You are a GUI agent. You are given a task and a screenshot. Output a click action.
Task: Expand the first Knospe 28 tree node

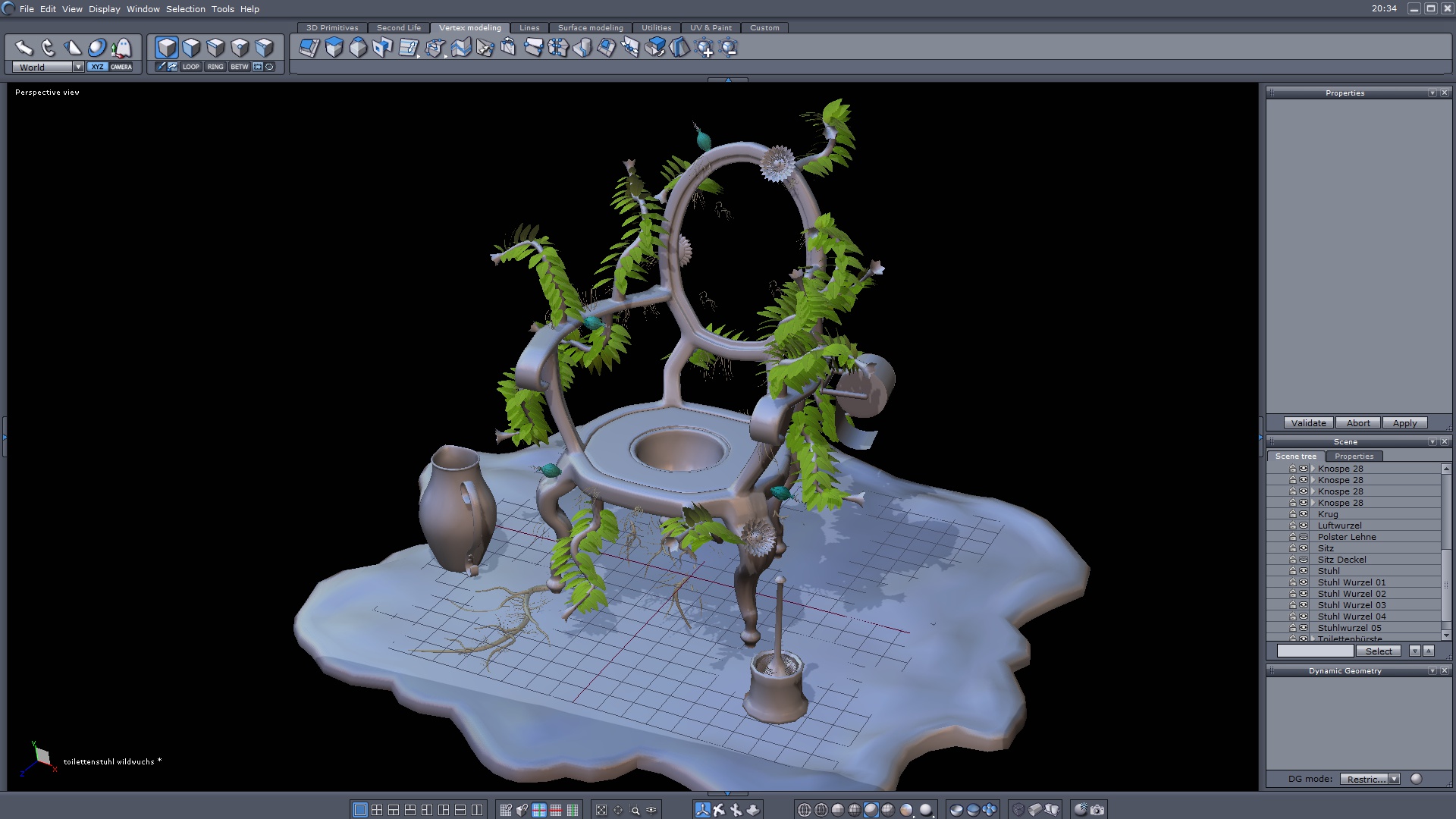coord(1313,469)
